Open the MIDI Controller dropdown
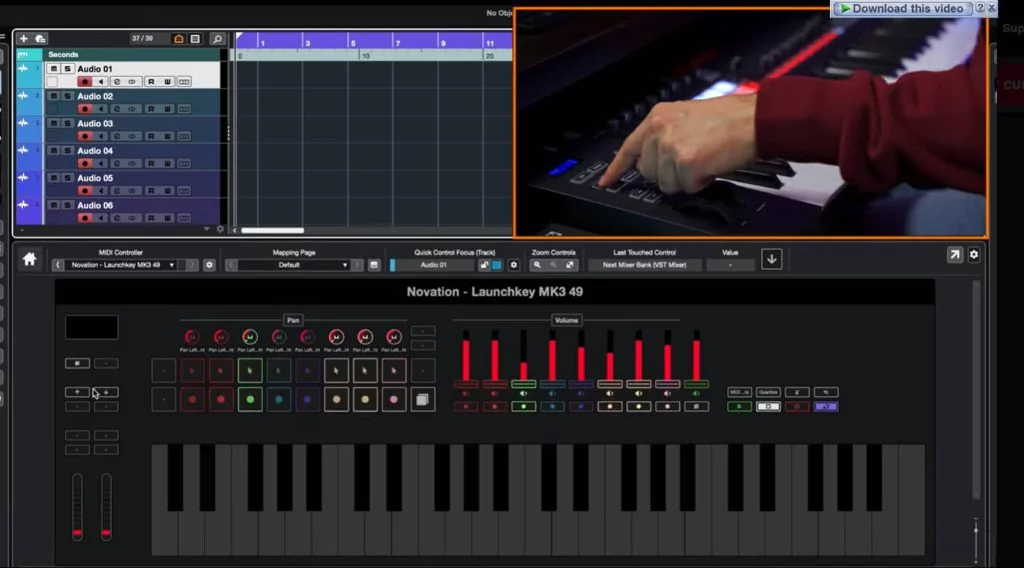1024x568 pixels. point(123,265)
